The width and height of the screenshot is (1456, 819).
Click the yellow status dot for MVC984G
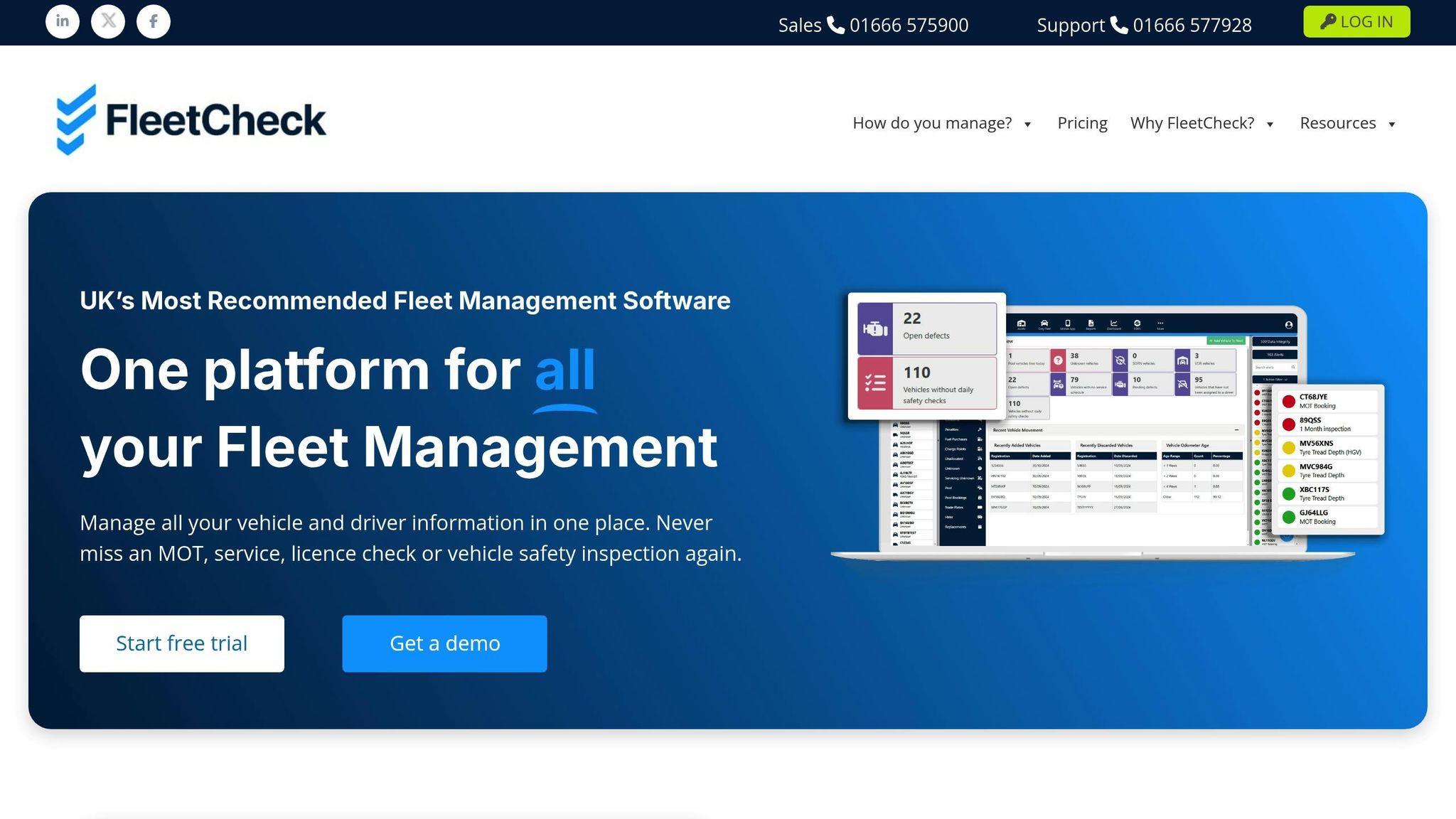(x=1288, y=471)
